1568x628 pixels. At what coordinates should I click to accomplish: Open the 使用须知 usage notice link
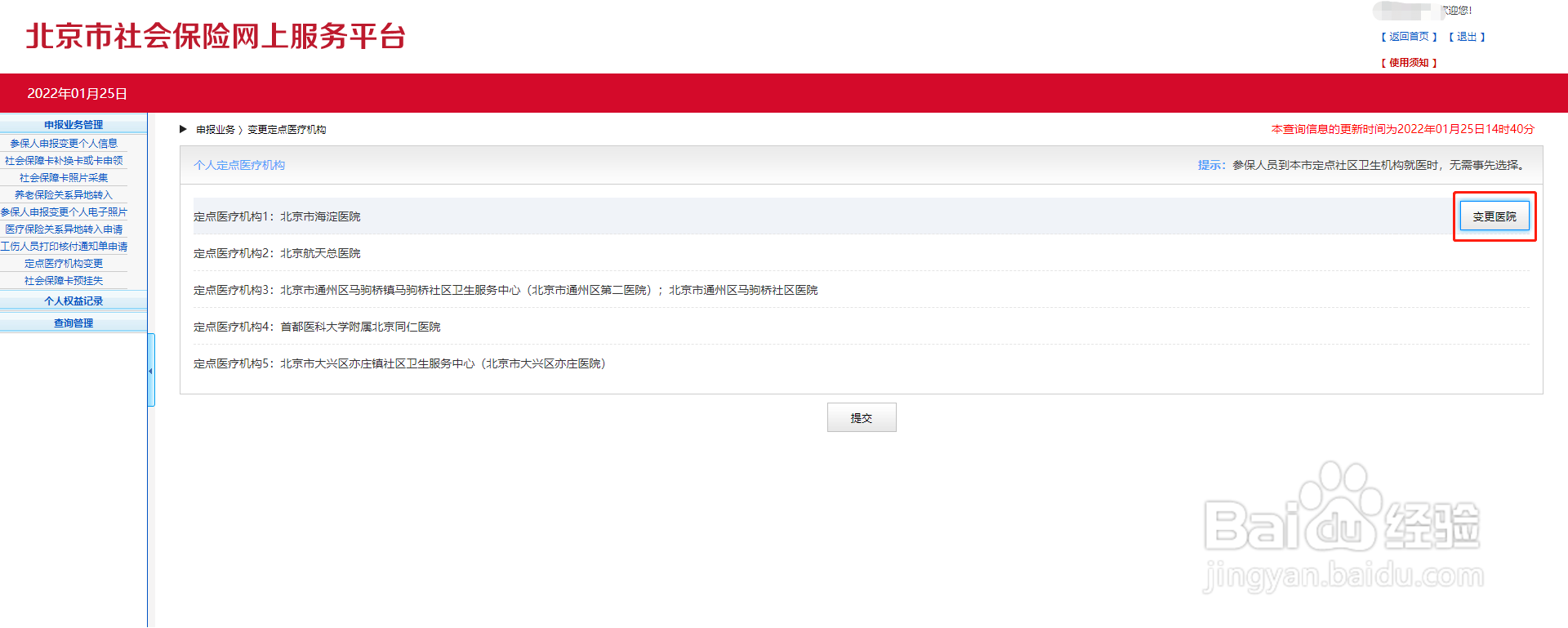[1409, 62]
